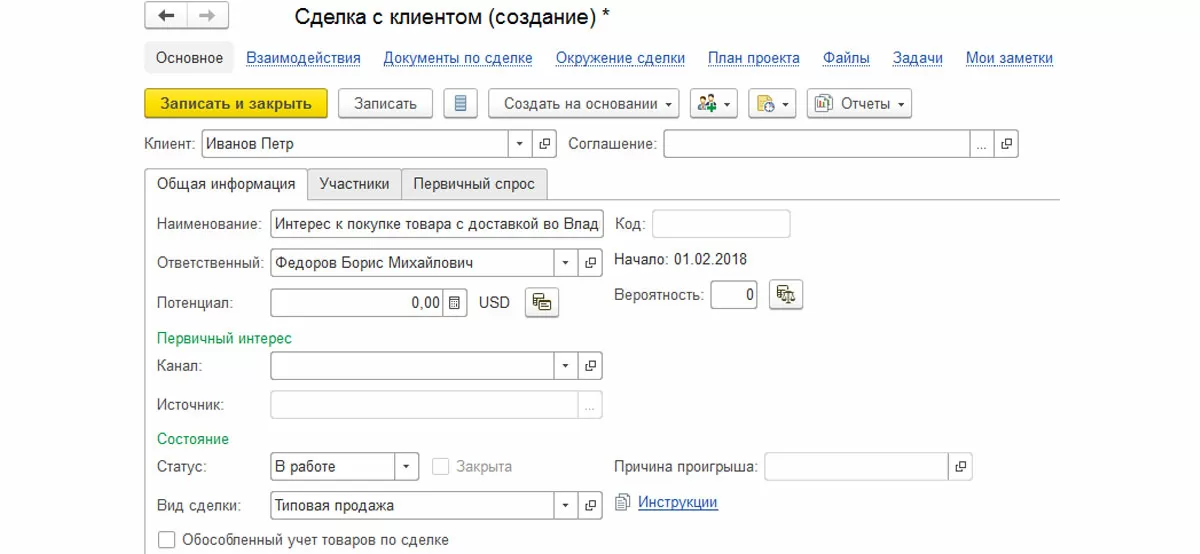Open the Канал dropdown list

566,366
